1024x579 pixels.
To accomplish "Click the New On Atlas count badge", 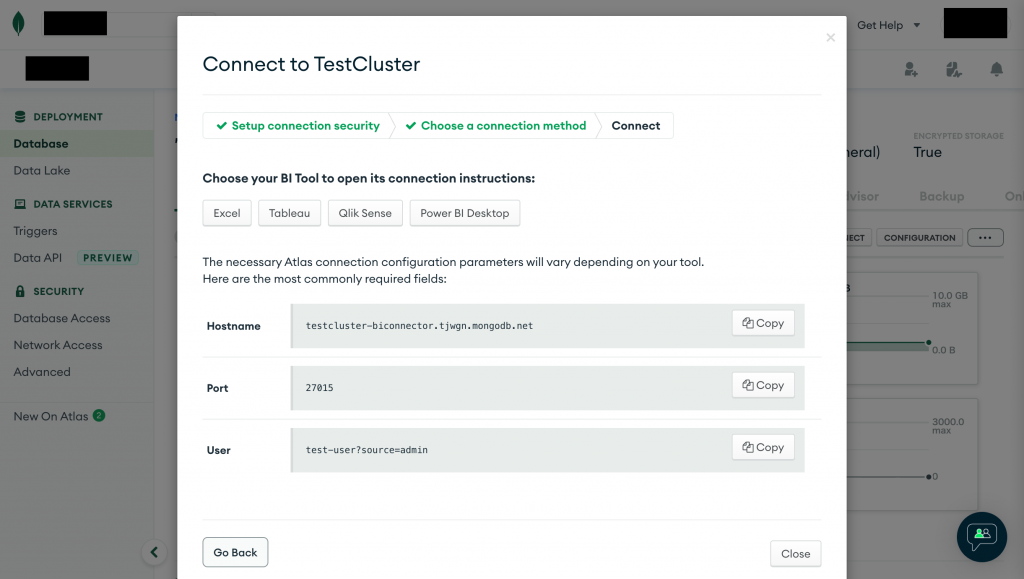I will coord(99,416).
